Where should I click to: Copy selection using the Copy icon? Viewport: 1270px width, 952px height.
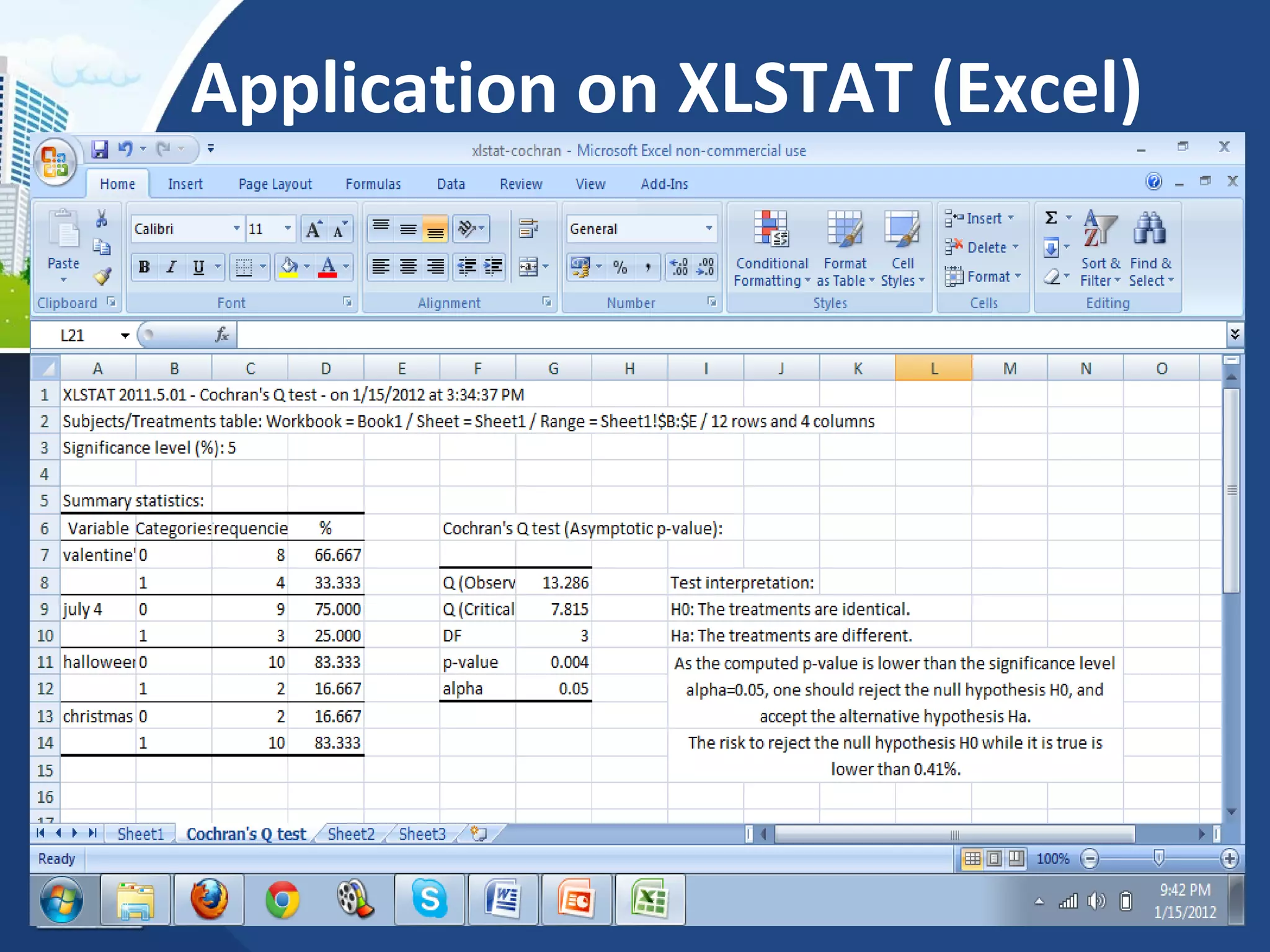click(102, 247)
